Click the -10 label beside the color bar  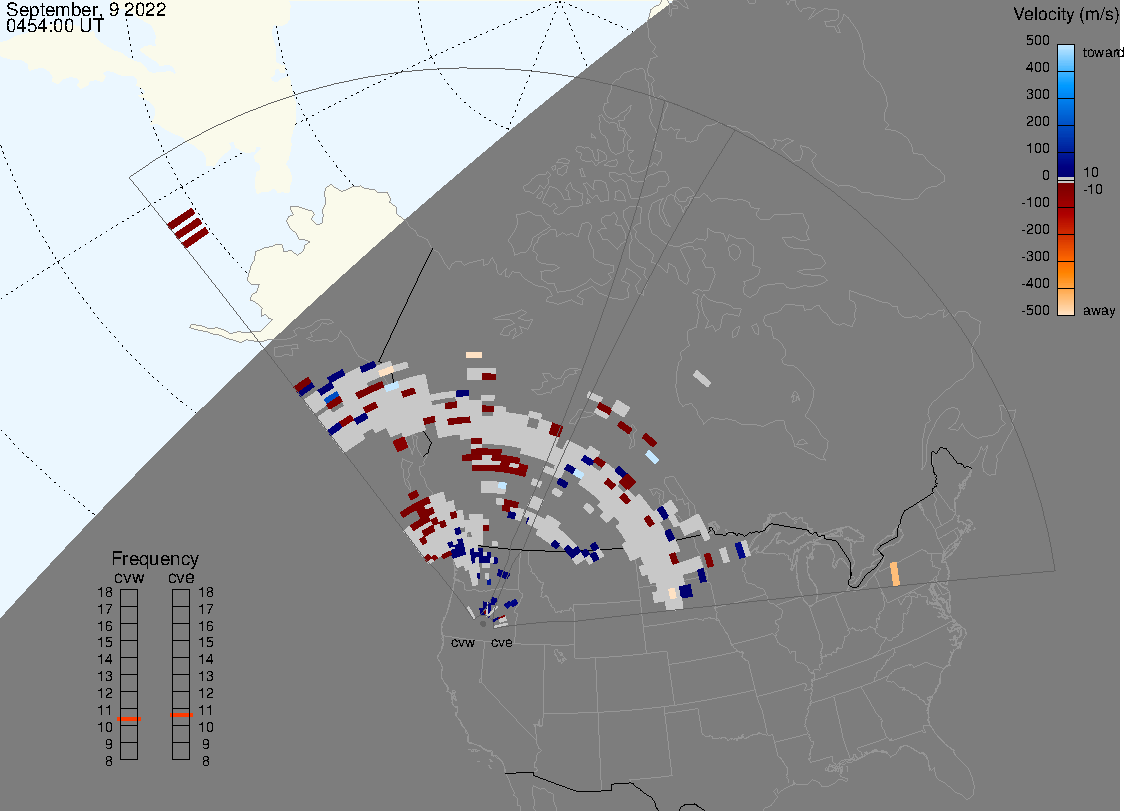pos(1092,189)
